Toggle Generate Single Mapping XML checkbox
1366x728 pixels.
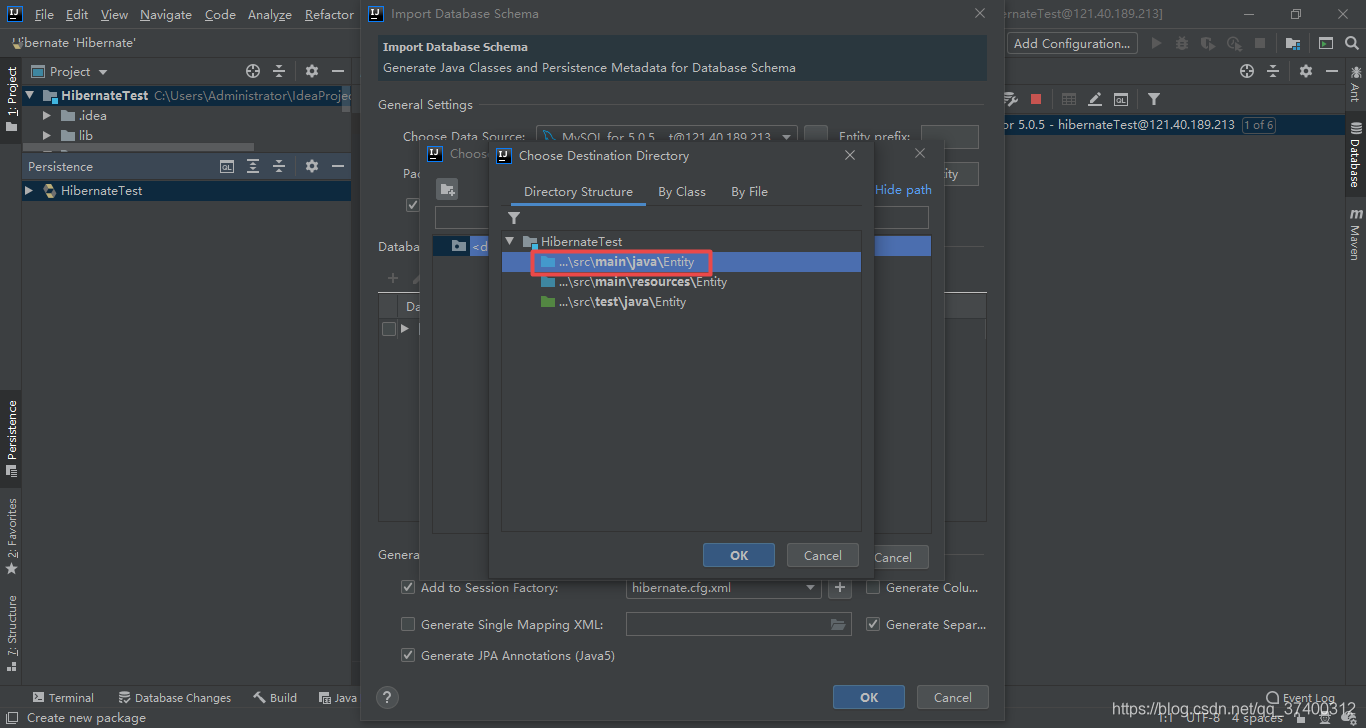click(x=408, y=625)
